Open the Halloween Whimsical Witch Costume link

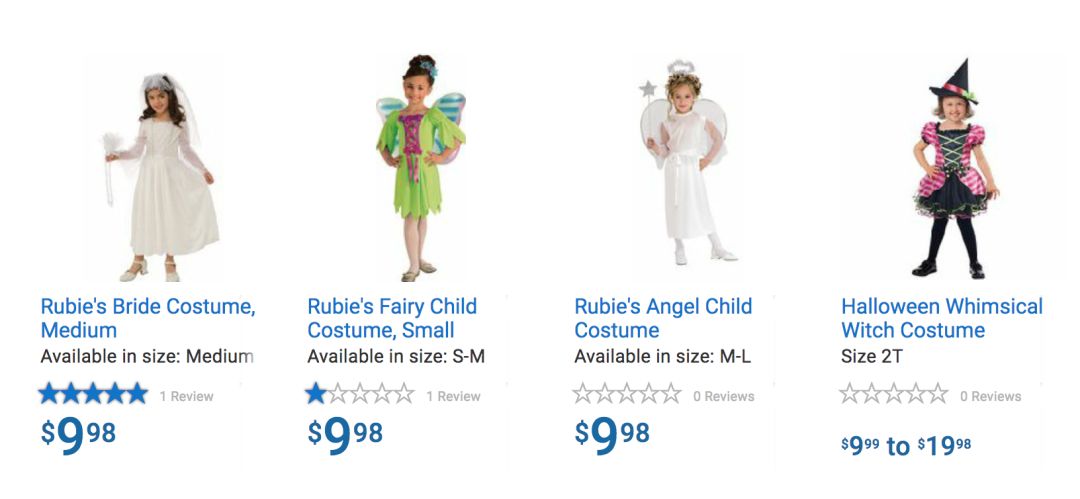click(x=941, y=318)
